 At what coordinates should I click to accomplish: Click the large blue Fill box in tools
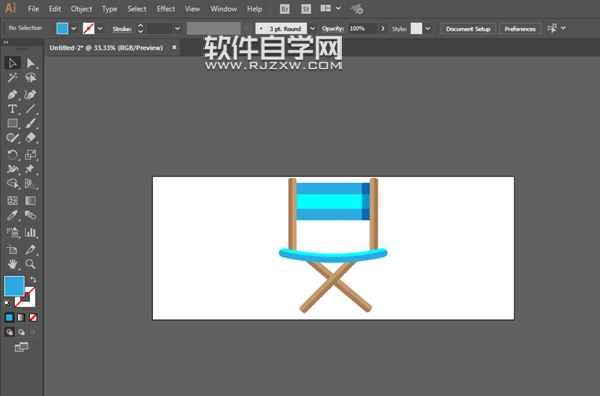click(x=14, y=286)
